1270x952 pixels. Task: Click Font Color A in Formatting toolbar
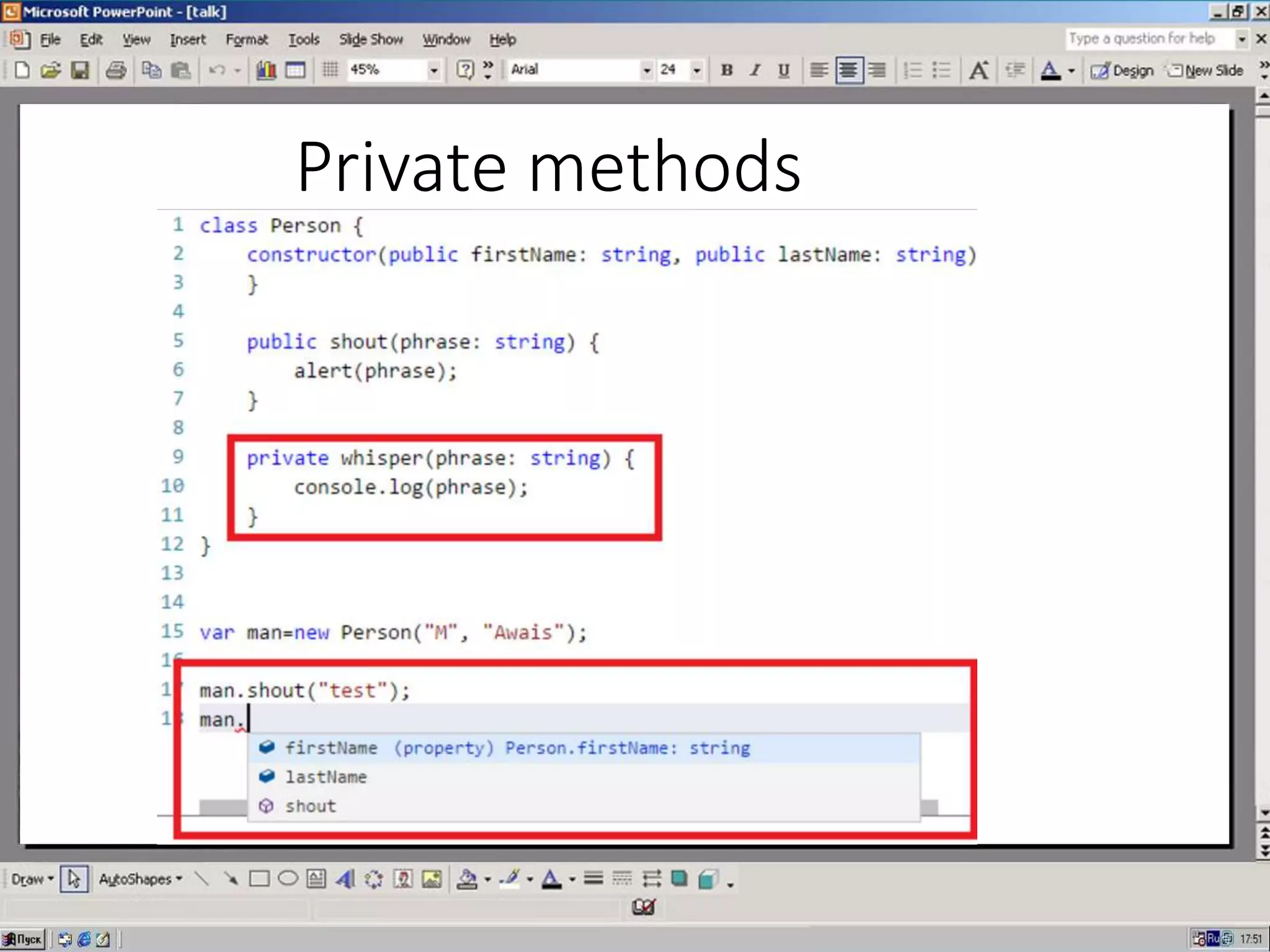click(x=1050, y=70)
